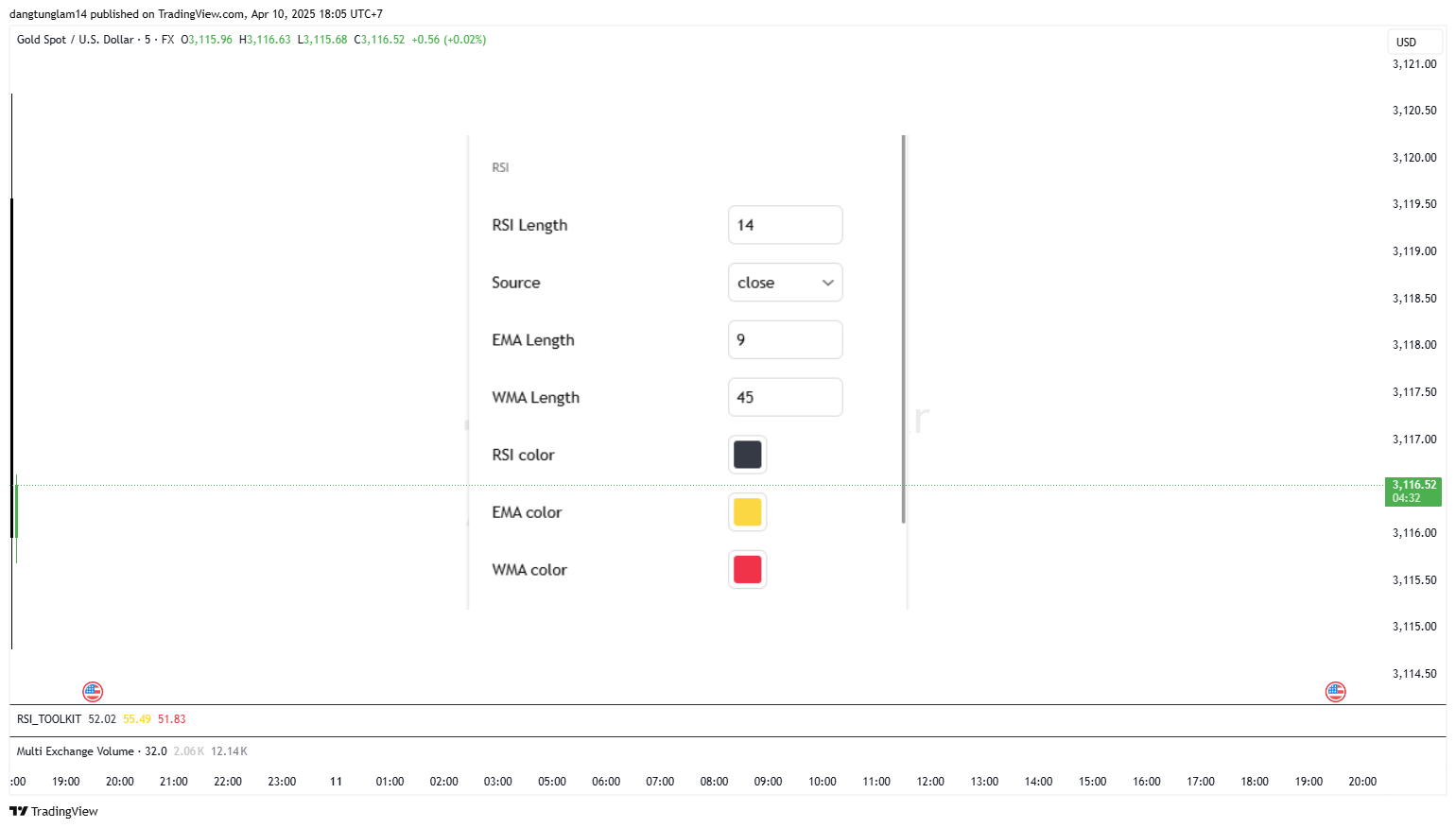
Task: Click the 3,121.00 price scale label
Action: click(x=1414, y=64)
